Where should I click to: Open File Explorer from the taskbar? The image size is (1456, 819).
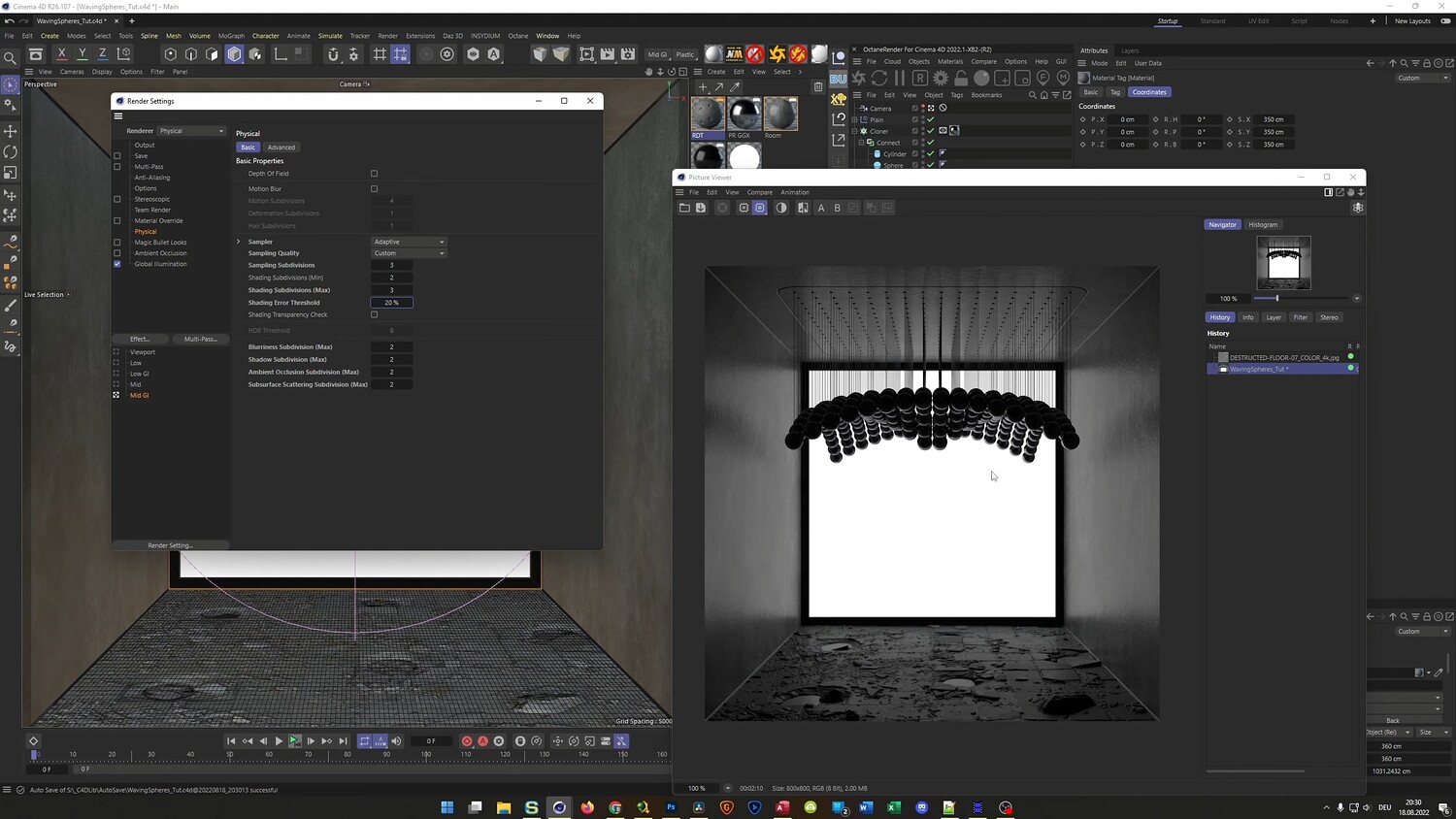pos(504,807)
